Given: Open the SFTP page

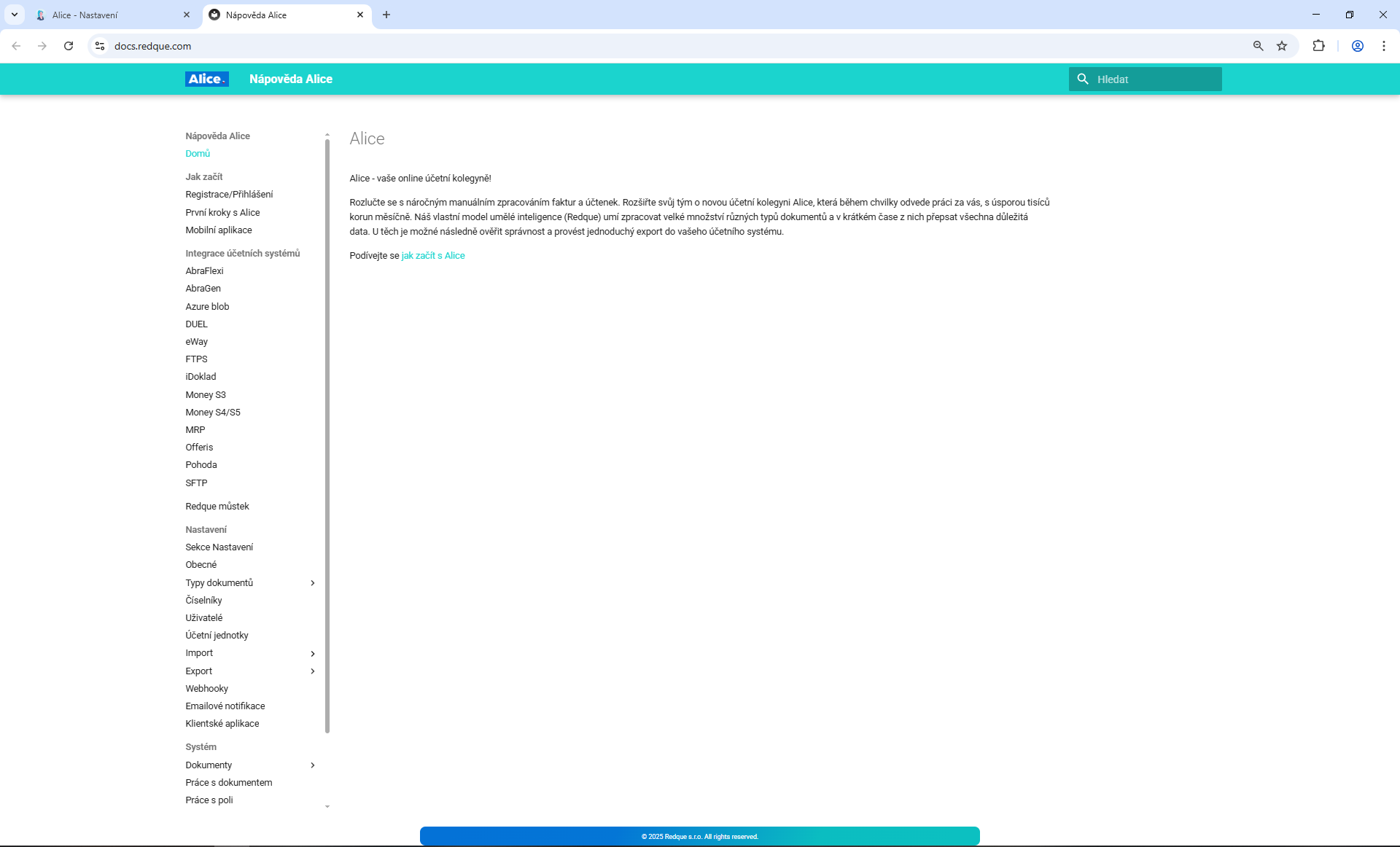Looking at the screenshot, I should tap(196, 483).
